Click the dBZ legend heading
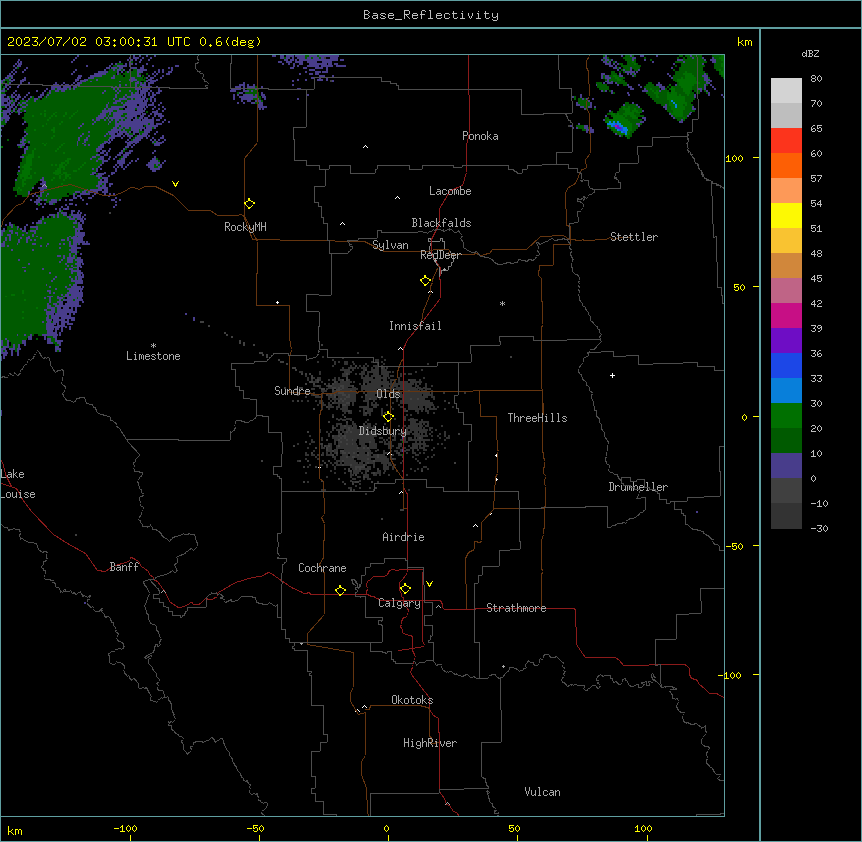The height and width of the screenshot is (842, 862). (810, 53)
